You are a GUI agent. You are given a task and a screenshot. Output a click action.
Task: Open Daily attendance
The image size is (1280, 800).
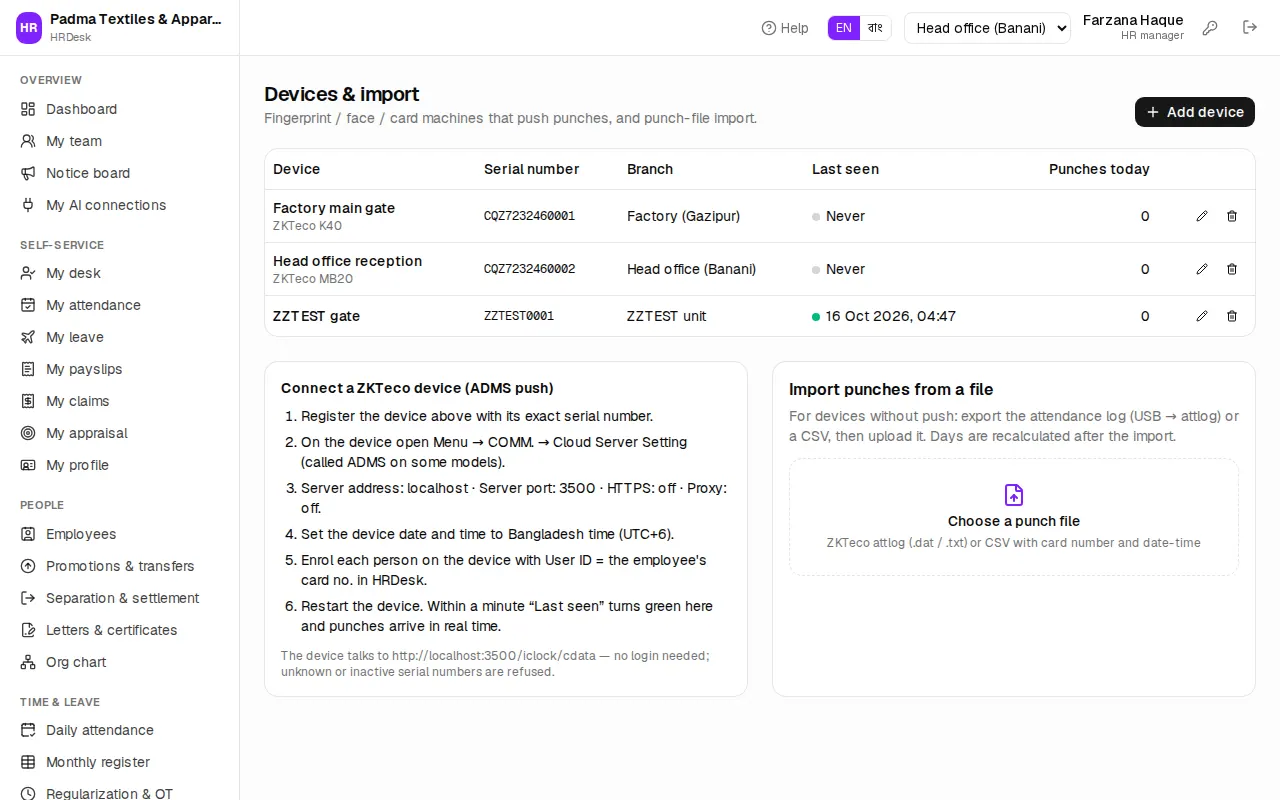click(x=120, y=730)
